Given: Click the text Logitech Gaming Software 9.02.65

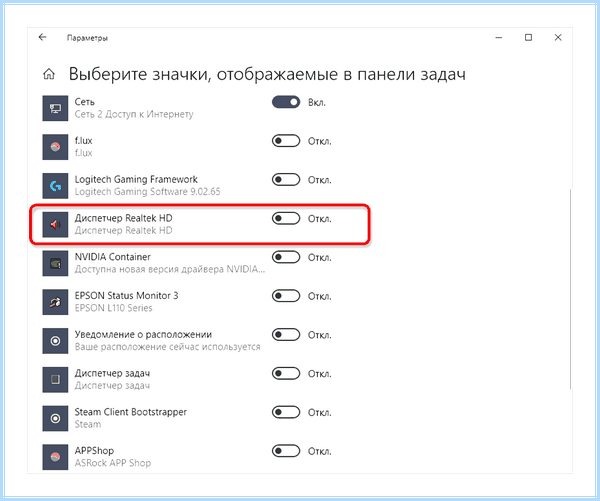Looking at the screenshot, I should coord(147,192).
